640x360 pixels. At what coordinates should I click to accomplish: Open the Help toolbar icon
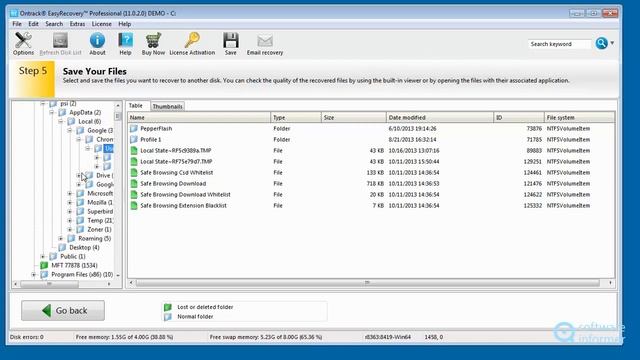[x=125, y=41]
